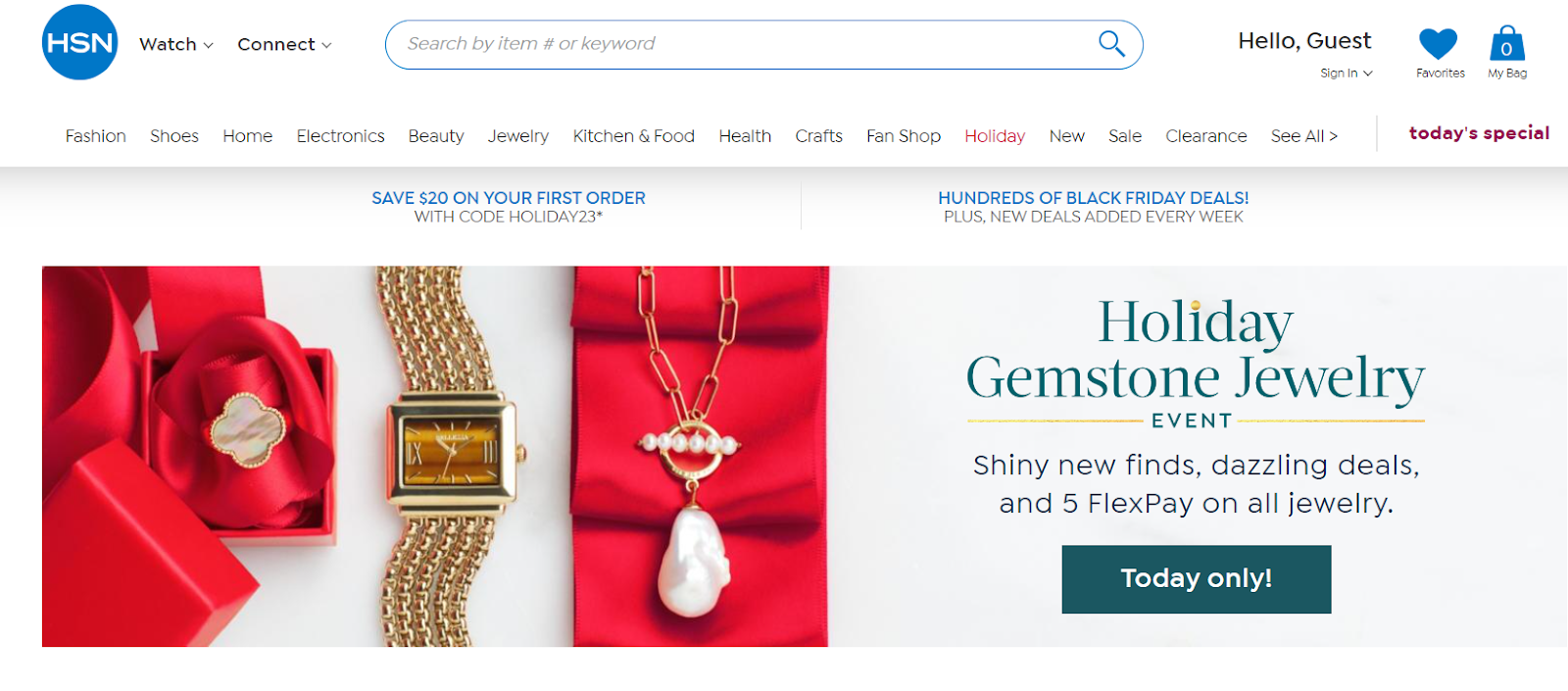Open Kitchen & Food category
The image size is (1568, 691).
[633, 136]
